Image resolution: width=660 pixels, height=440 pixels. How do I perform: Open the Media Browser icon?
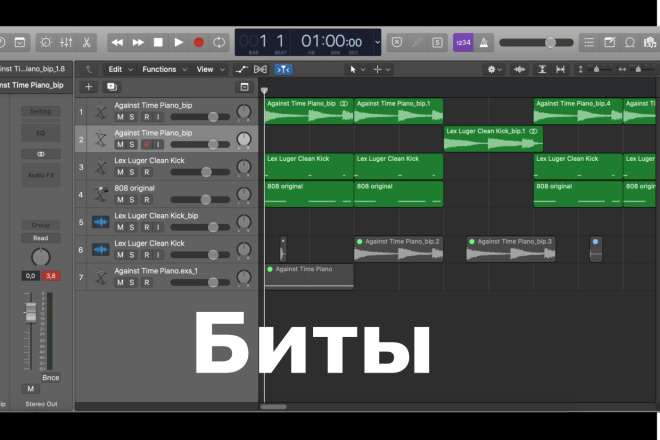650,43
